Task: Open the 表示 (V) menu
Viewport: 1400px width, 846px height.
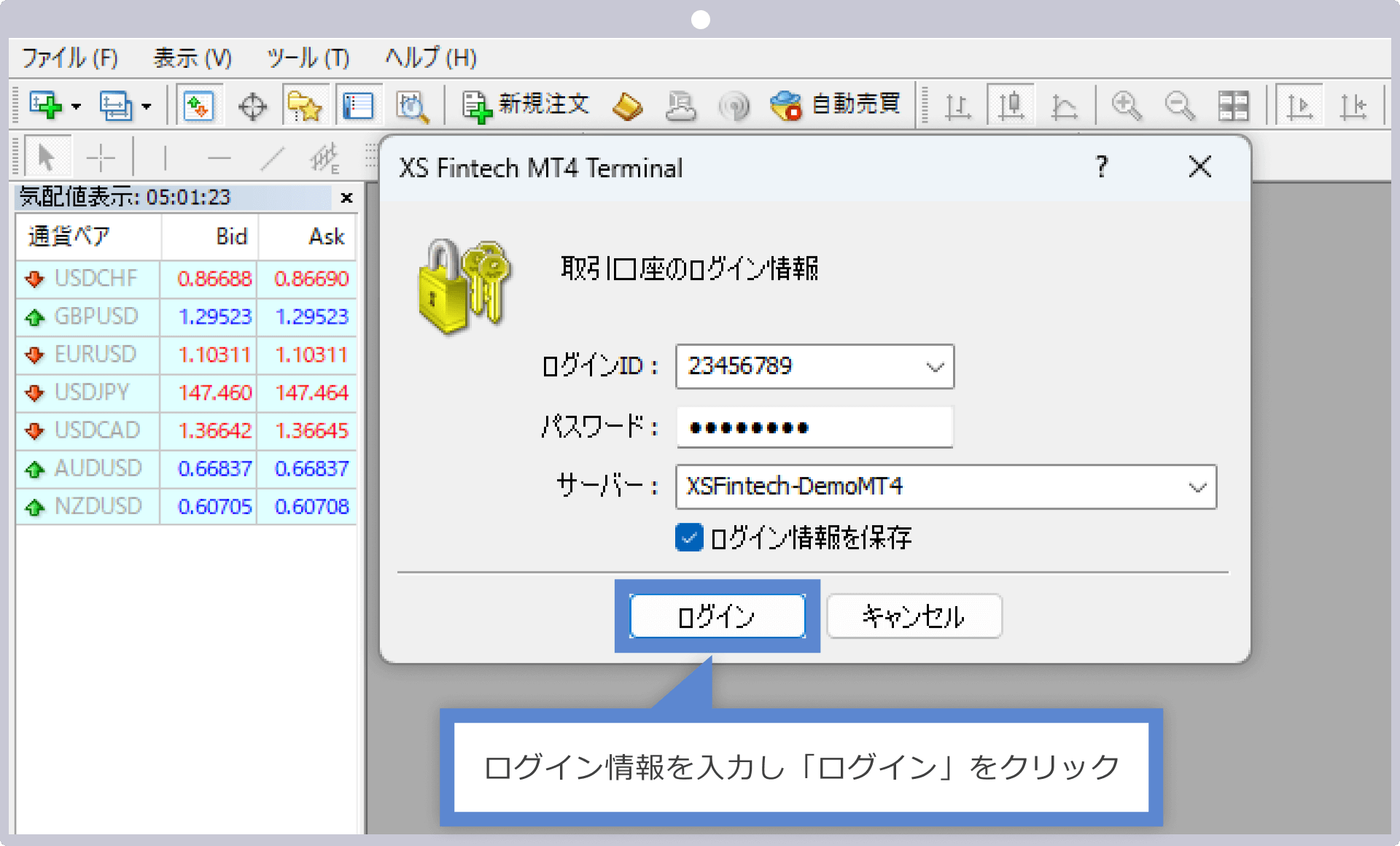Action: click(x=192, y=58)
